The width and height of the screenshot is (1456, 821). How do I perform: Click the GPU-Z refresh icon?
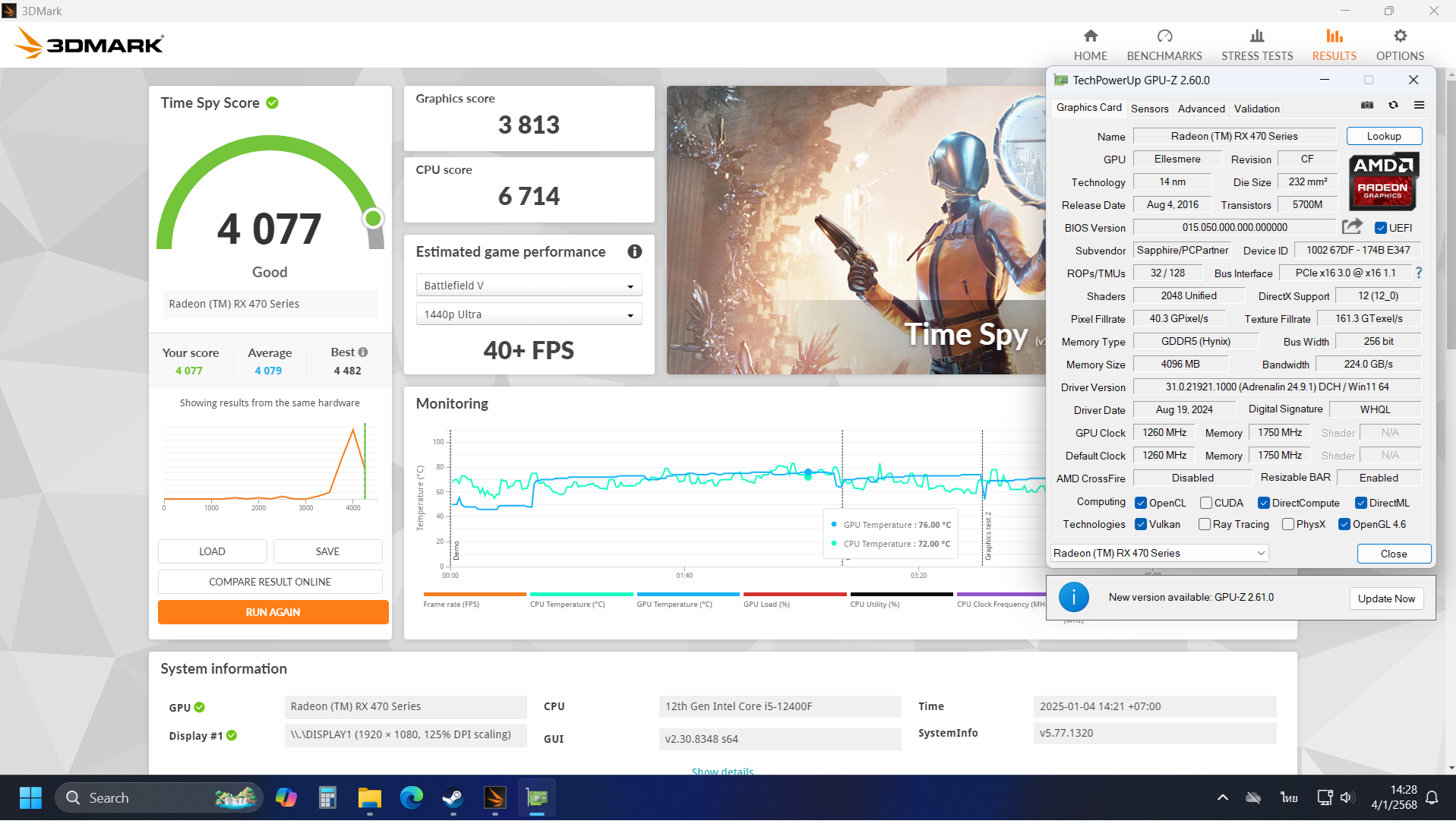point(1393,106)
